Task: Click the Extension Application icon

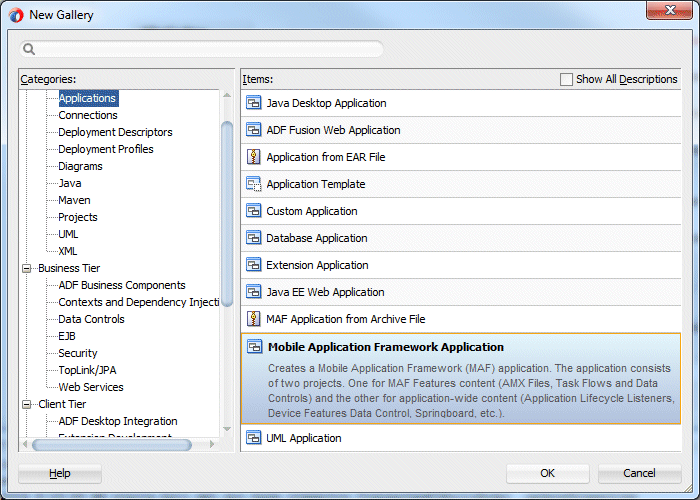Action: tap(254, 265)
